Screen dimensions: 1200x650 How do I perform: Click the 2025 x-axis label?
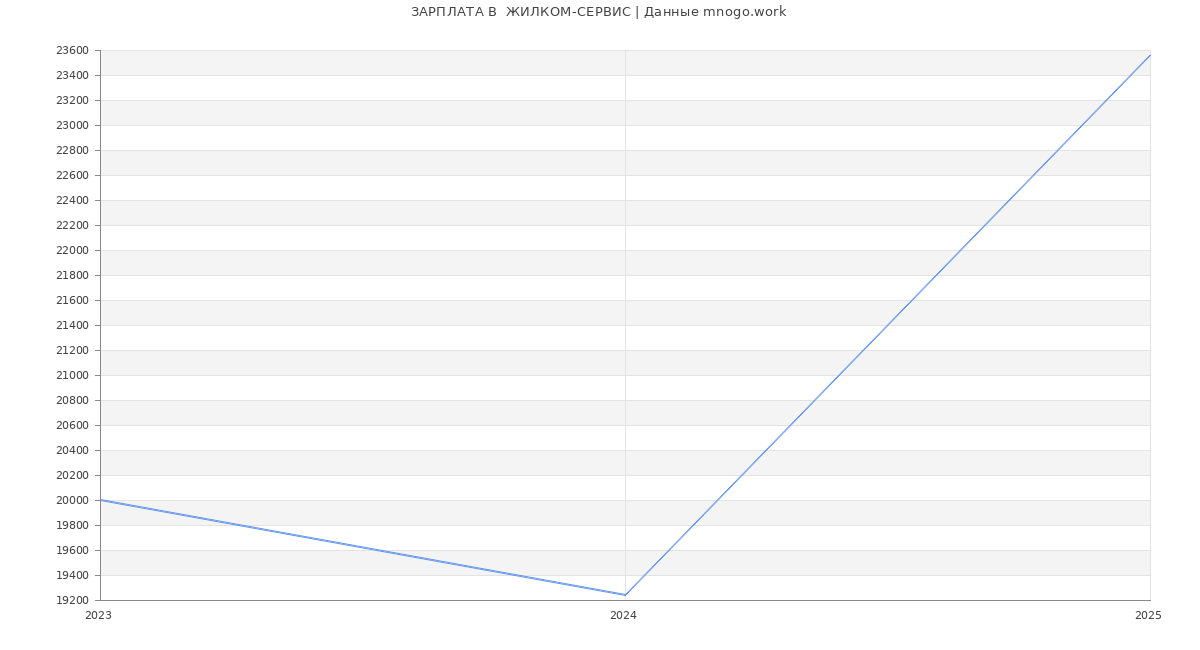point(1148,615)
